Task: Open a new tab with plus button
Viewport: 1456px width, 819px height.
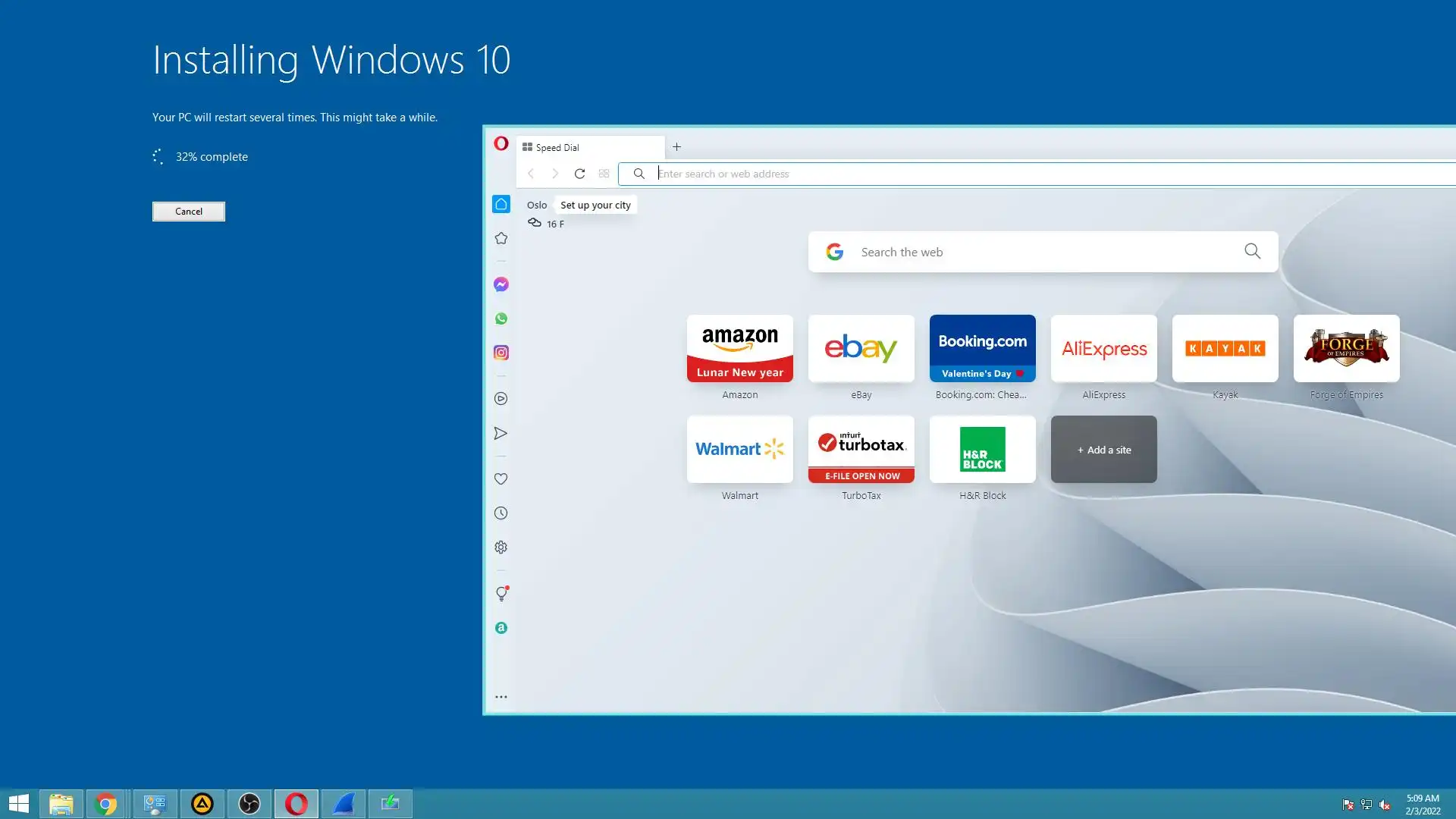Action: point(677,147)
